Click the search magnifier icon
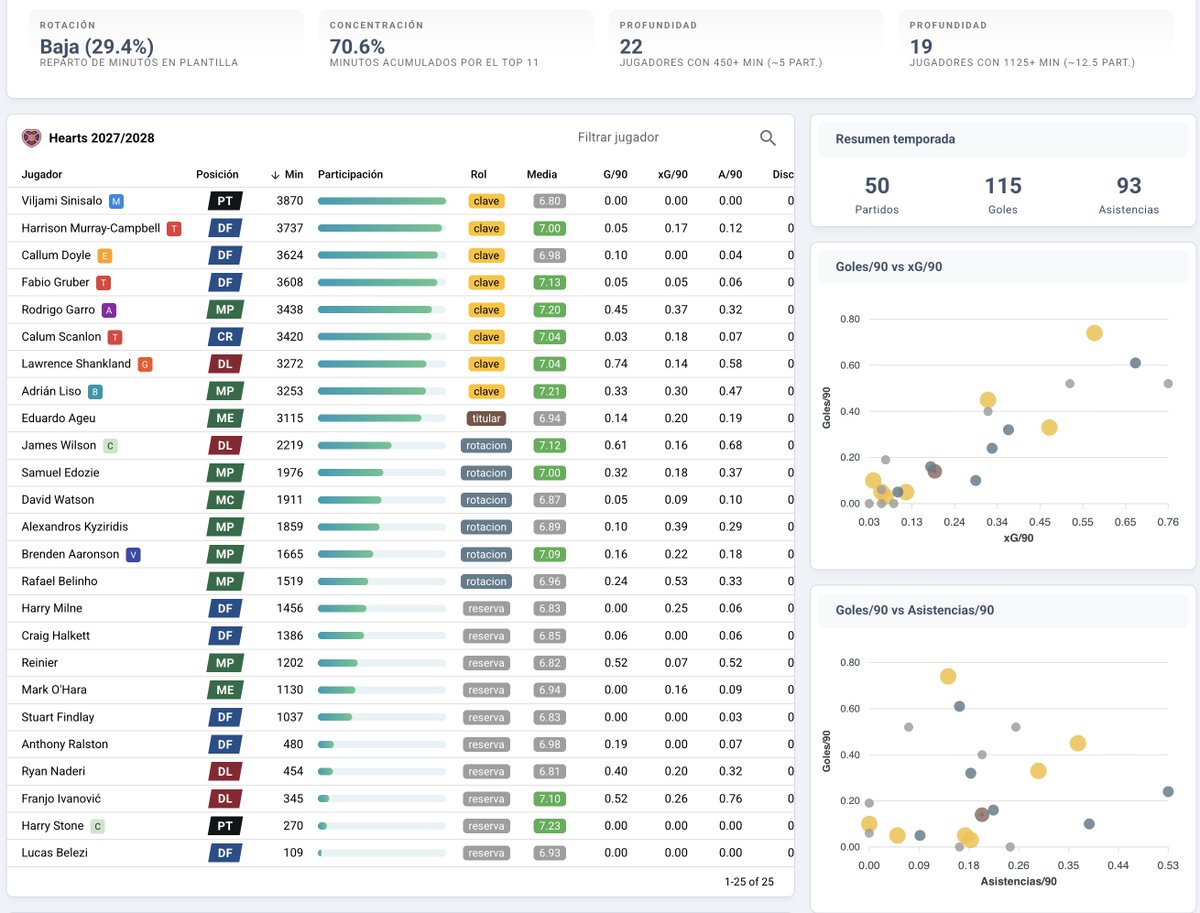The height and width of the screenshot is (913, 1200). 767,138
